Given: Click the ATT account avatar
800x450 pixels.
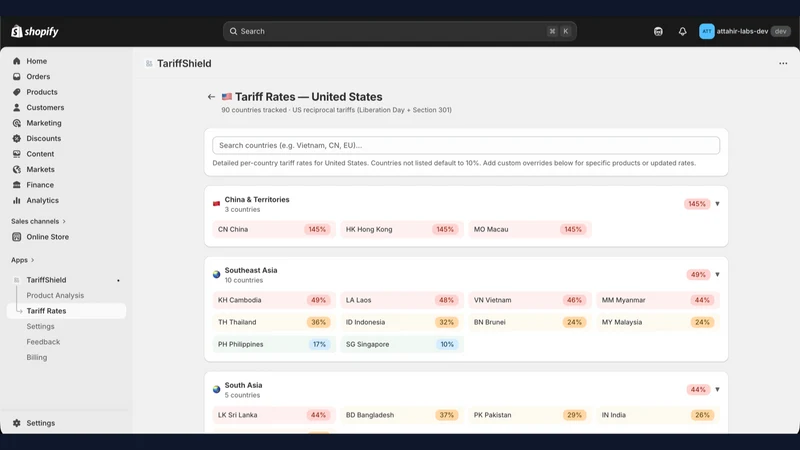Looking at the screenshot, I should click(x=707, y=31).
